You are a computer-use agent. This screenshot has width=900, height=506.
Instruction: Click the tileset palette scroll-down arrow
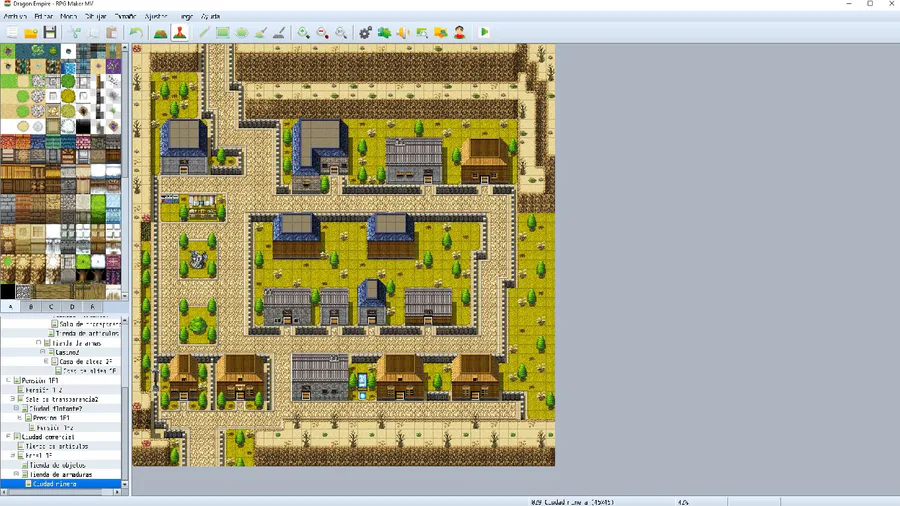125,295
